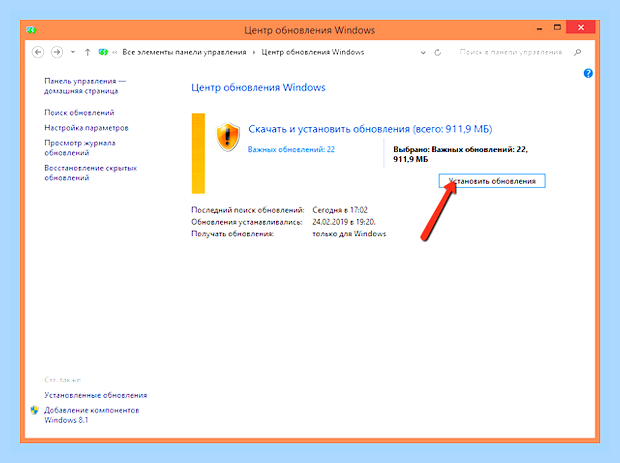
Task: Click 'Все элементы панели управления' breadcrumb
Action: click(x=184, y=52)
